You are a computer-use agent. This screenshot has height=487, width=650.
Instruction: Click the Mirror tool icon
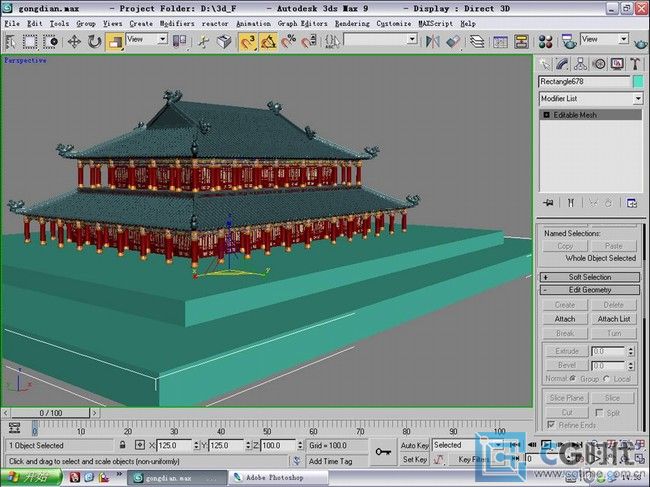[433, 41]
